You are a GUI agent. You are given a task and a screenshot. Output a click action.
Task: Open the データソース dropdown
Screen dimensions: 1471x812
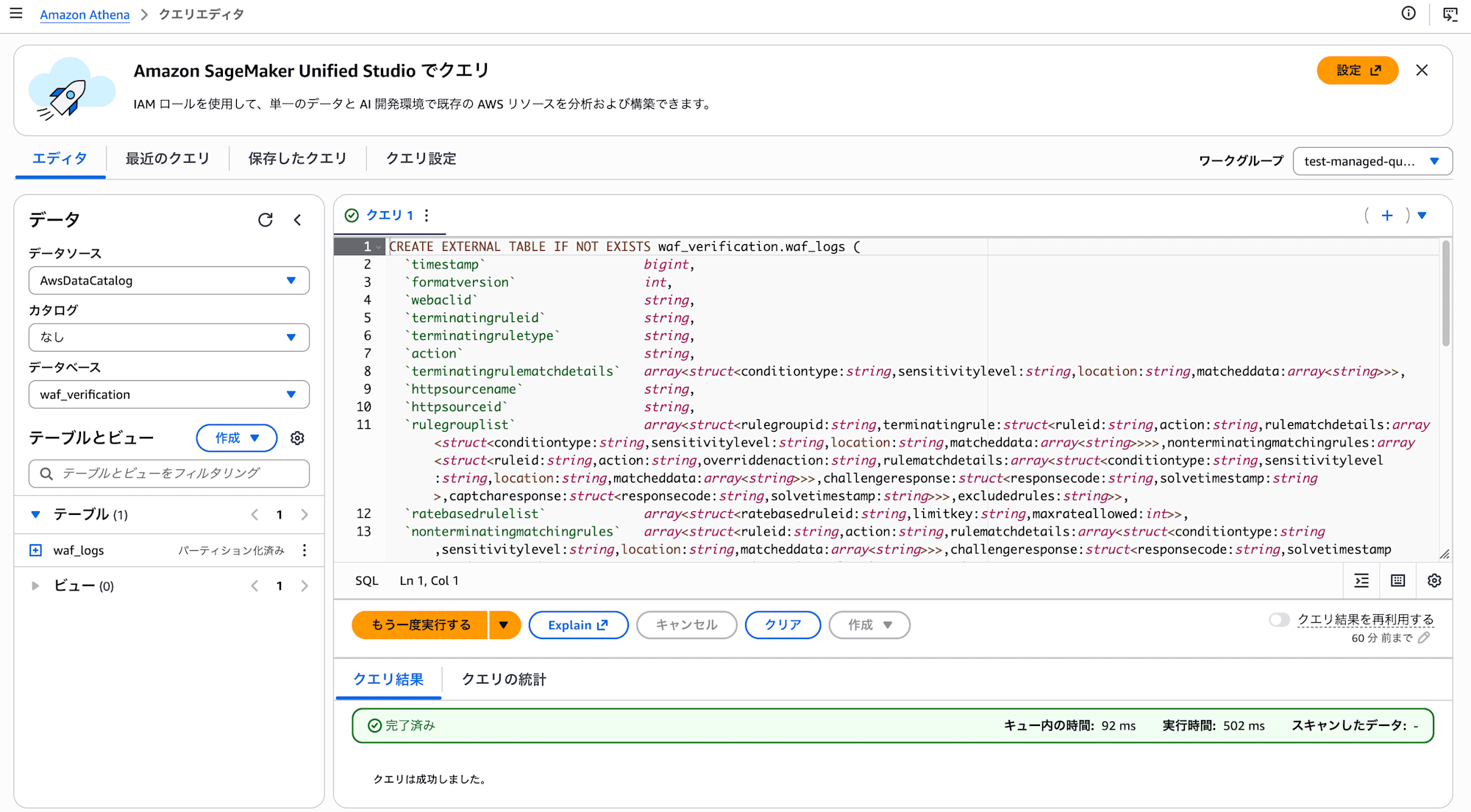[x=169, y=280]
